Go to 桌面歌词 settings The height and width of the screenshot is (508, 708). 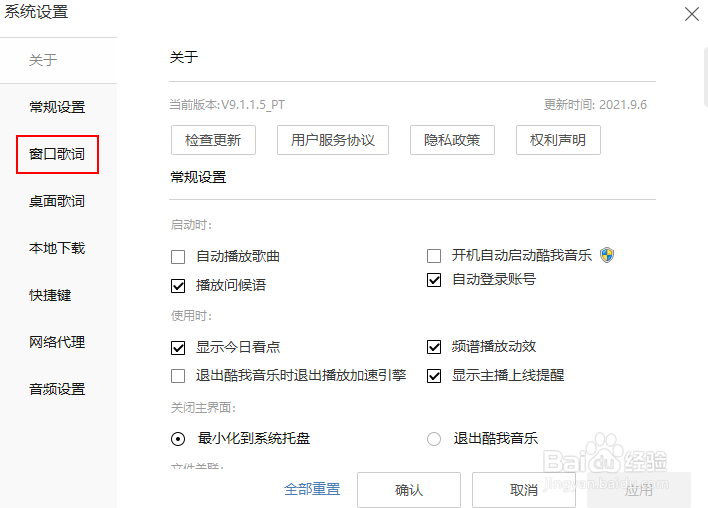pyautogui.click(x=57, y=201)
